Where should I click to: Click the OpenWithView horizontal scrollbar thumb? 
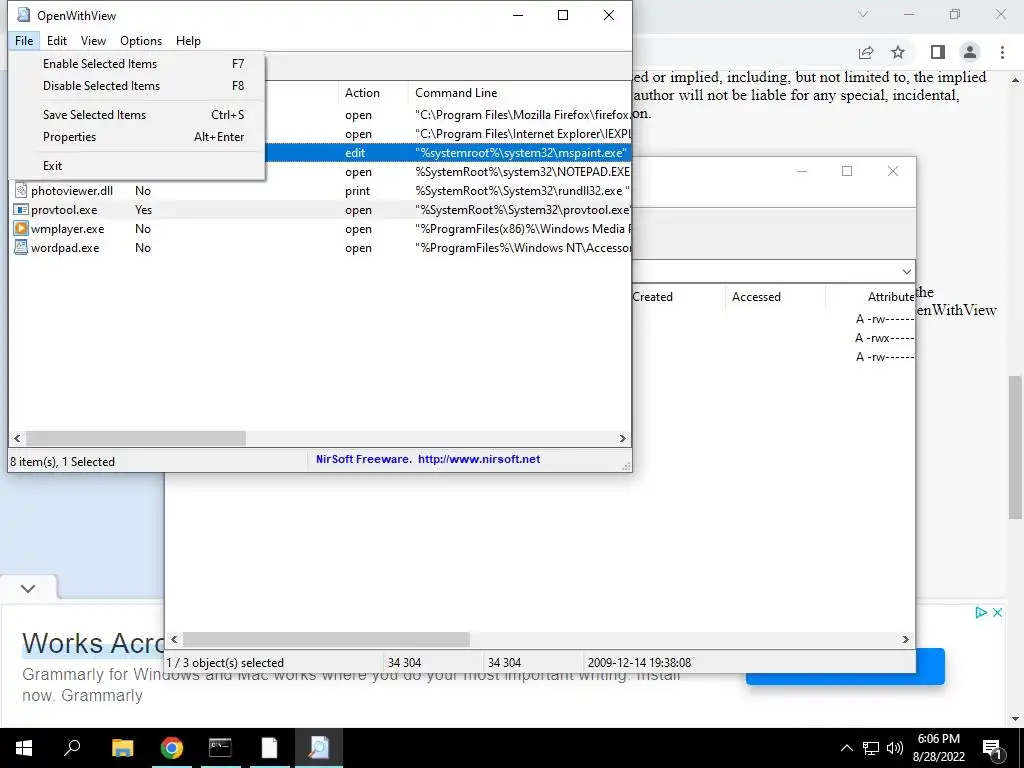136,438
